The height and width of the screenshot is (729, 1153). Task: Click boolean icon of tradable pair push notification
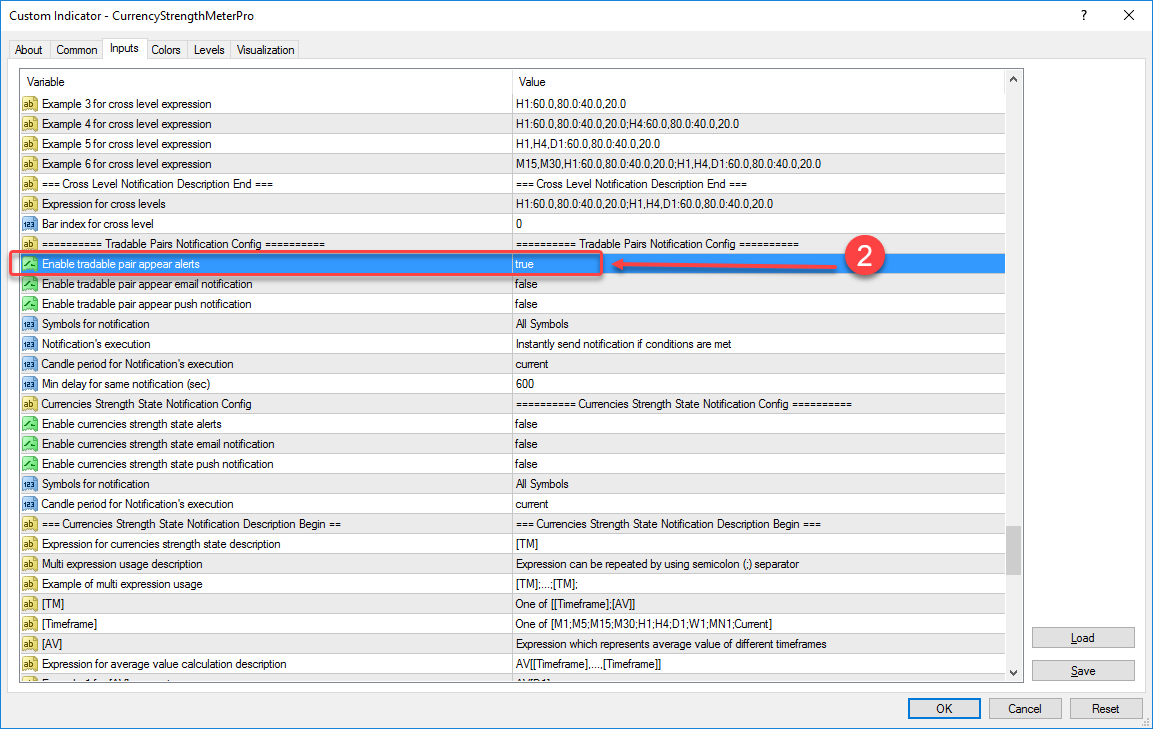(x=29, y=304)
